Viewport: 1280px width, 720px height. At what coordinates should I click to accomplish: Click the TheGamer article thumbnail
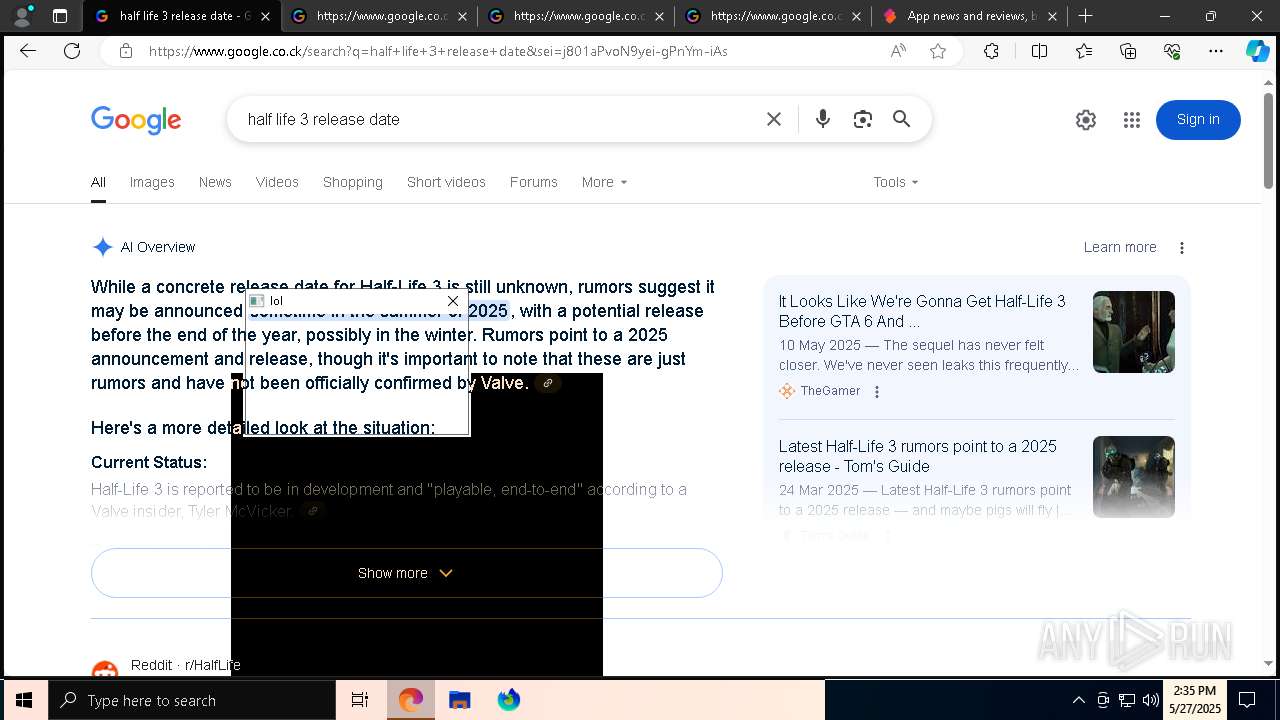[1134, 332]
